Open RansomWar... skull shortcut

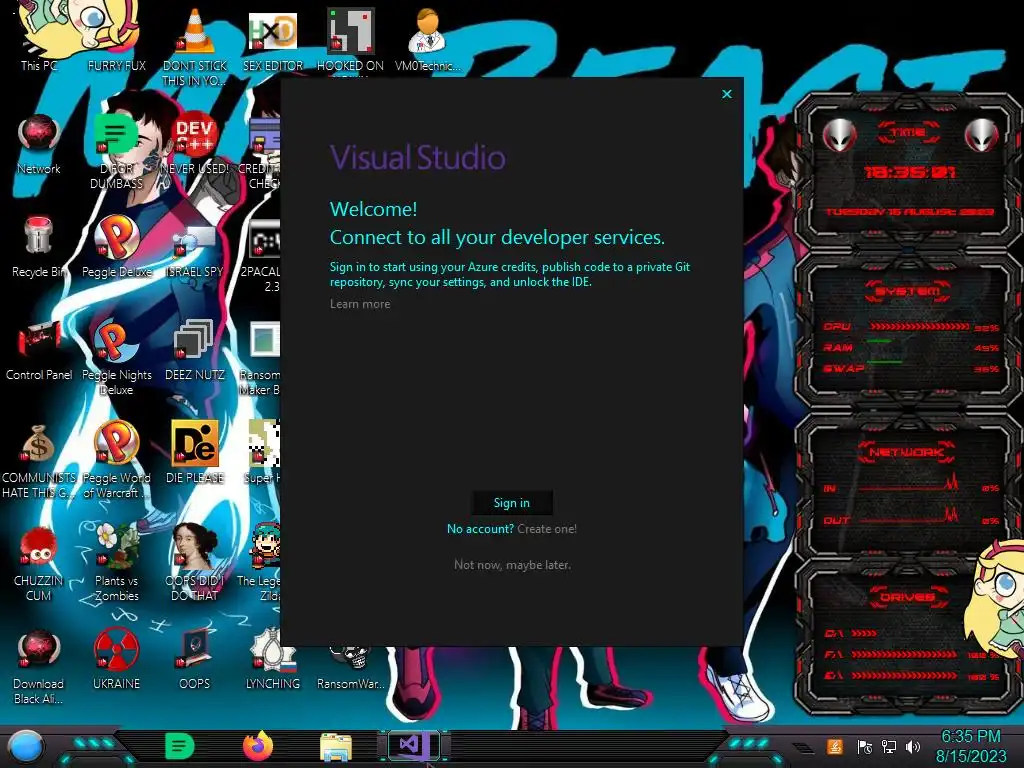coord(351,667)
